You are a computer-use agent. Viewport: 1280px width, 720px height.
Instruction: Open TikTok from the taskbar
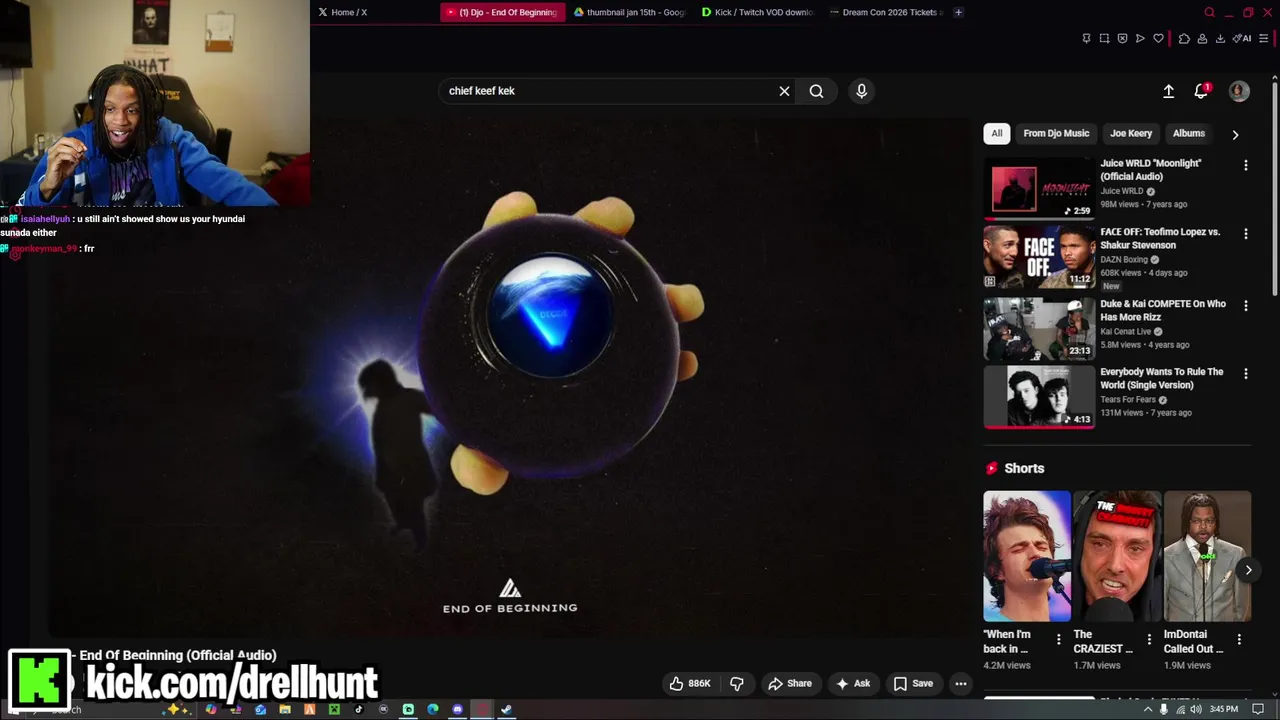click(x=359, y=710)
